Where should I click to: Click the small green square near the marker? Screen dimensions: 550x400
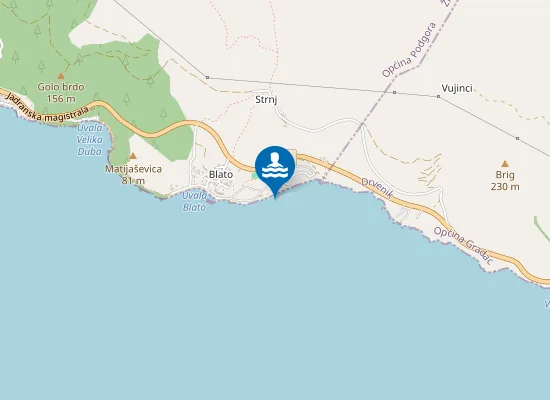(x=254, y=175)
